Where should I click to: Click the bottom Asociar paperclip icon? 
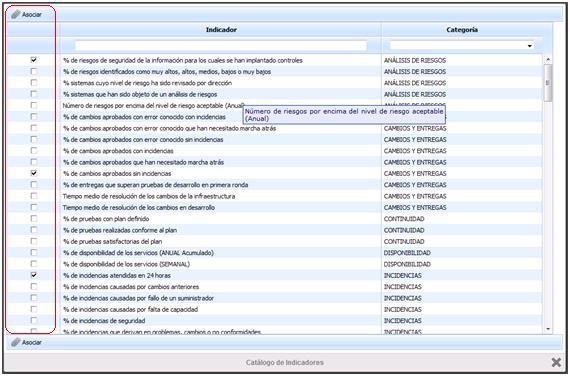point(16,342)
